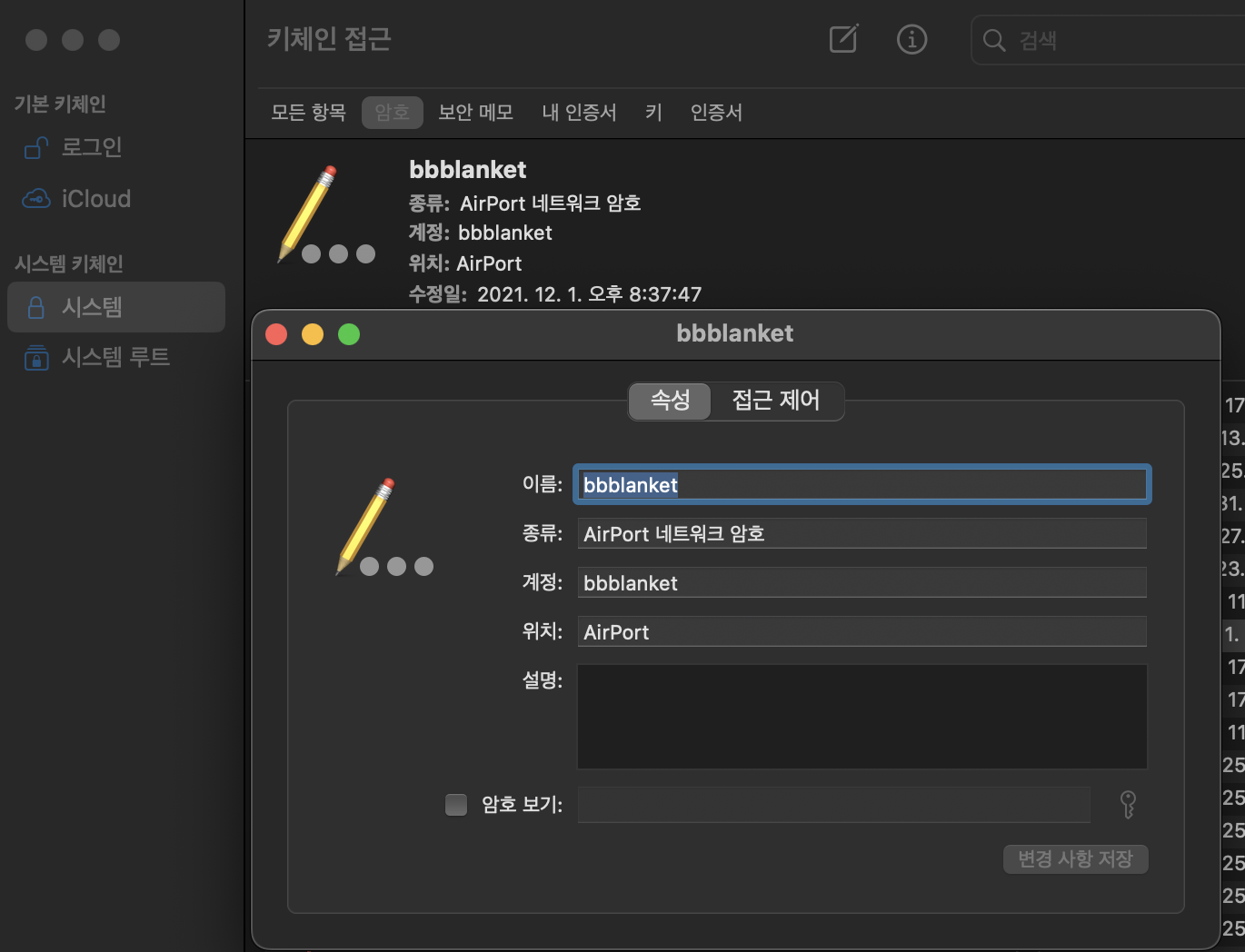The image size is (1245, 952).
Task: Click the compose new keychain item icon
Action: pos(843,39)
